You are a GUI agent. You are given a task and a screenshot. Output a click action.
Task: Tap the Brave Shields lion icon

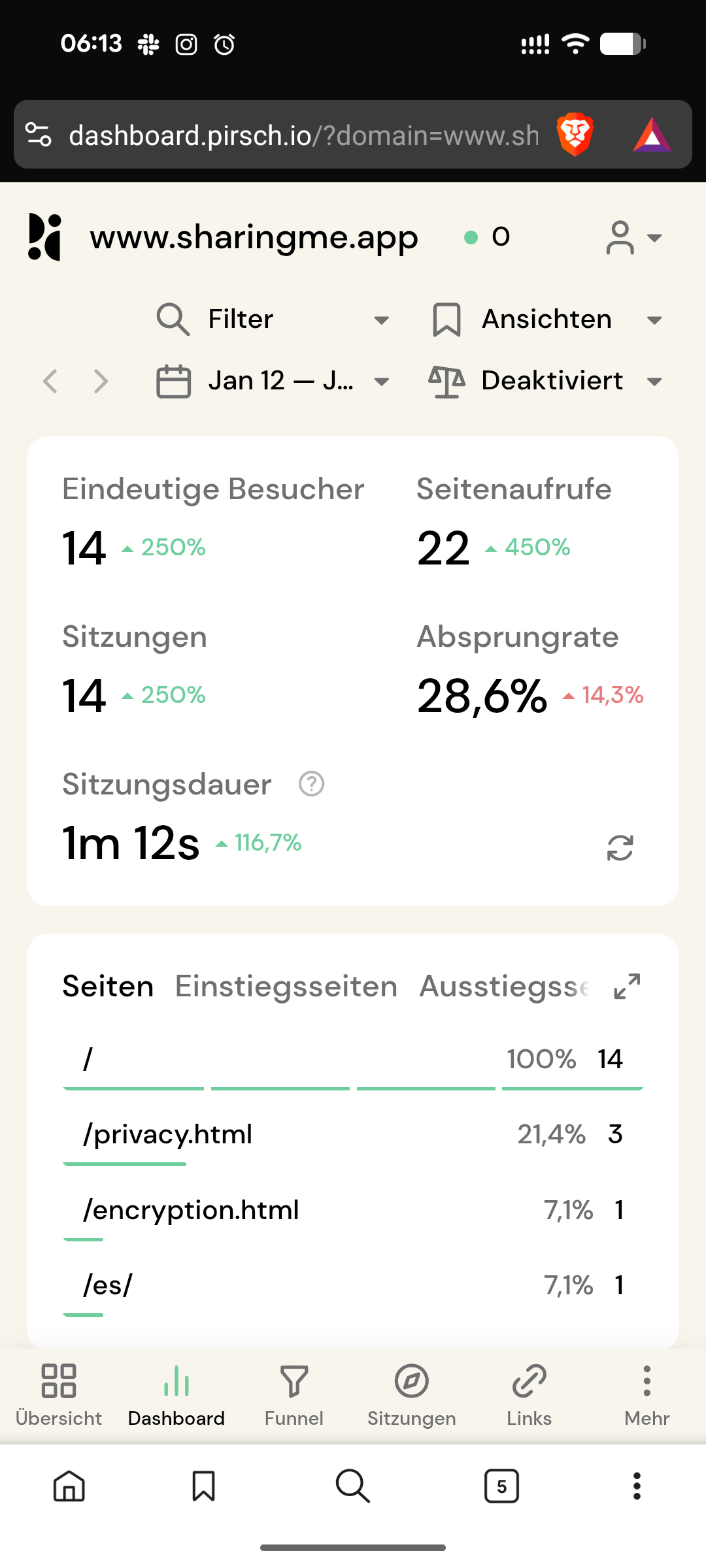pyautogui.click(x=575, y=135)
